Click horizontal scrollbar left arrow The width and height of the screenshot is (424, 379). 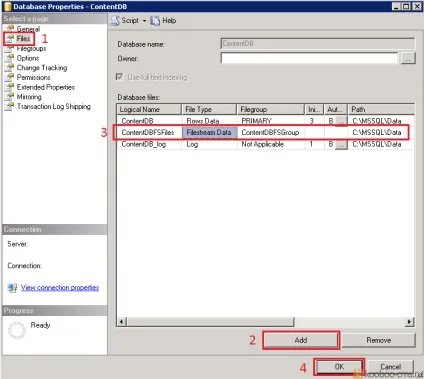(122, 322)
